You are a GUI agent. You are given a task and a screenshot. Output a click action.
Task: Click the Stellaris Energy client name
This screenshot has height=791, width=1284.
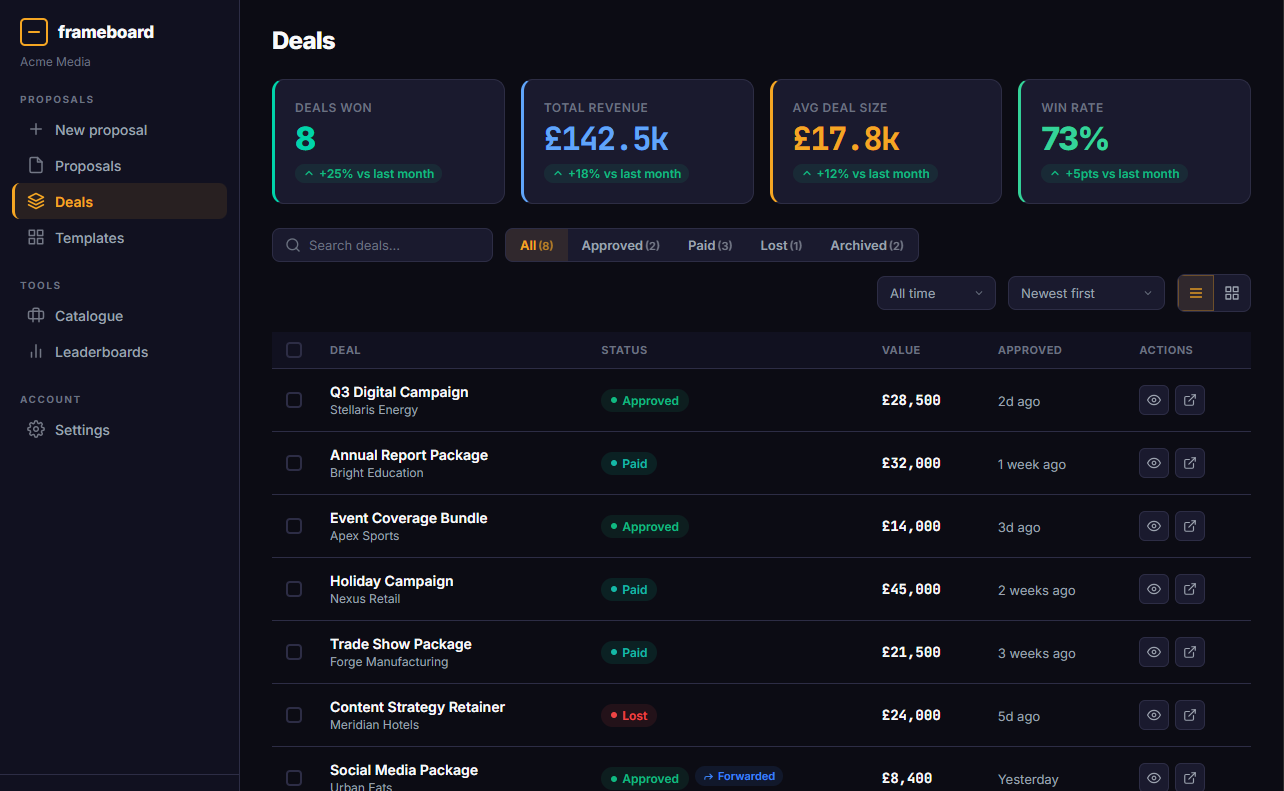point(374,410)
